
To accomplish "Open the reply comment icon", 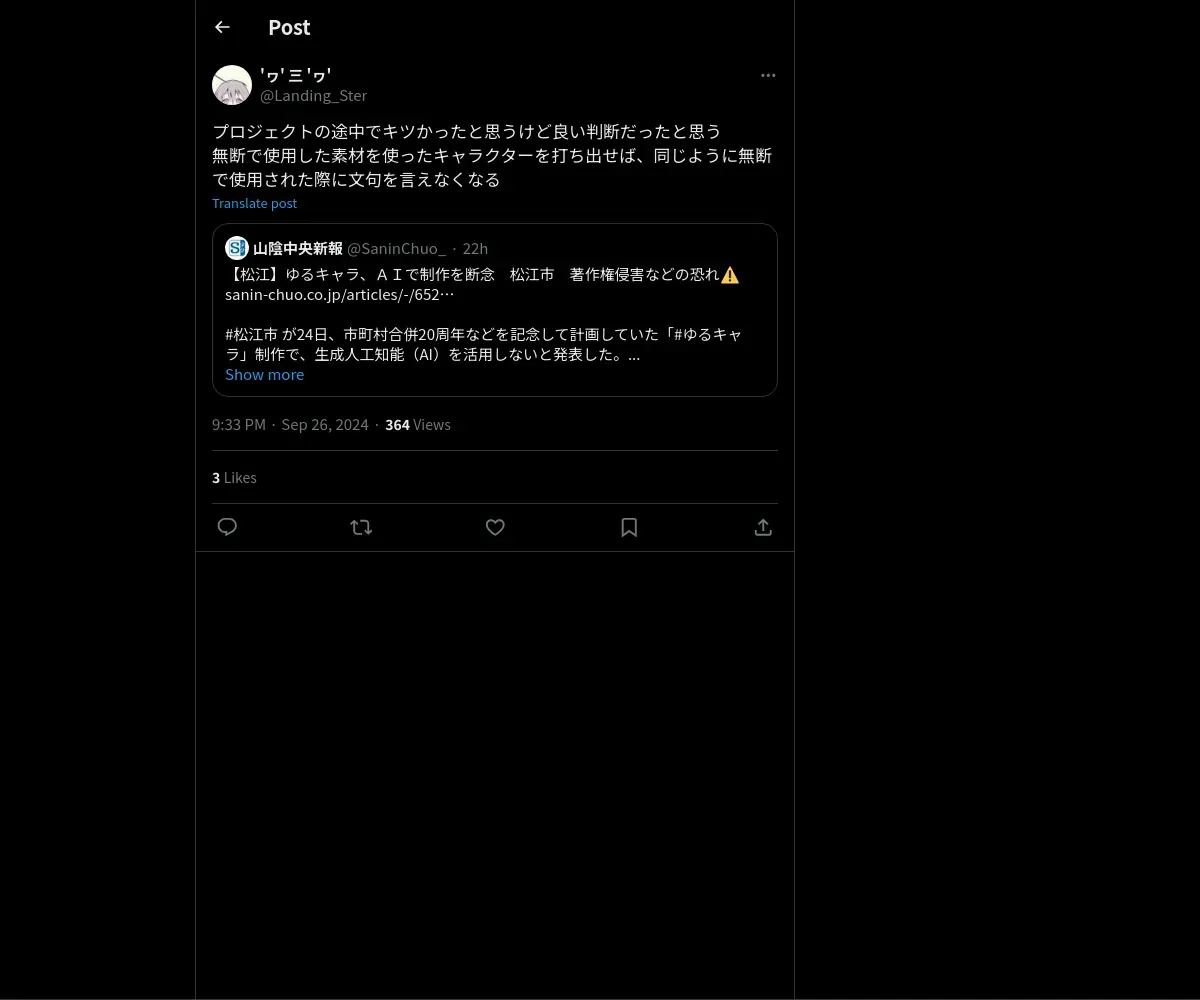I will 227,527.
